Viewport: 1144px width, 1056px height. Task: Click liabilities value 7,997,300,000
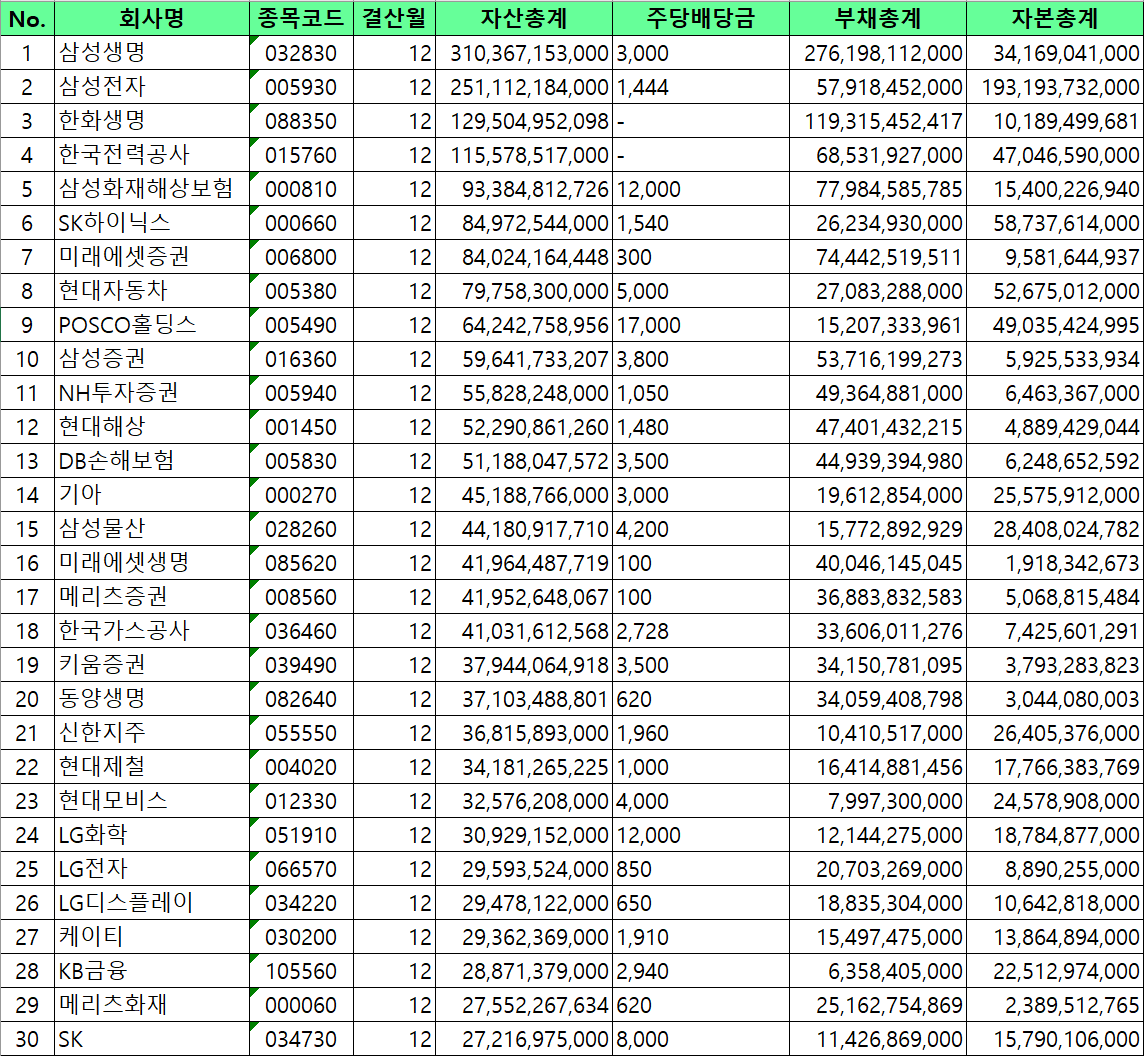878,801
